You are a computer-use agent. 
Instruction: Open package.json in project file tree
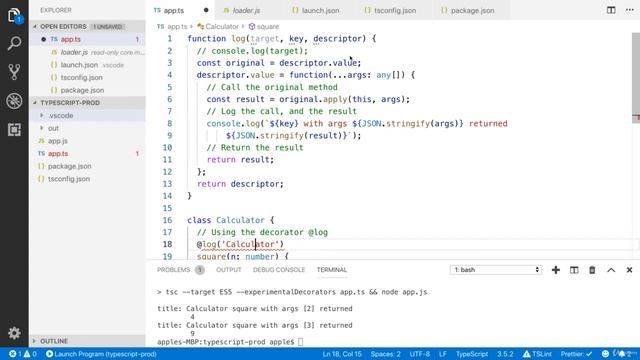pyautogui.click(x=87, y=166)
